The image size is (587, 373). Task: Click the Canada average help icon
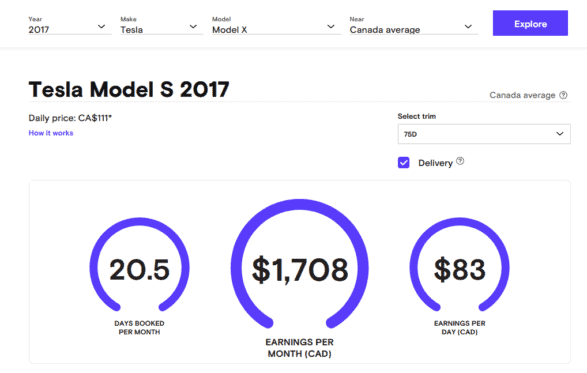(x=563, y=95)
